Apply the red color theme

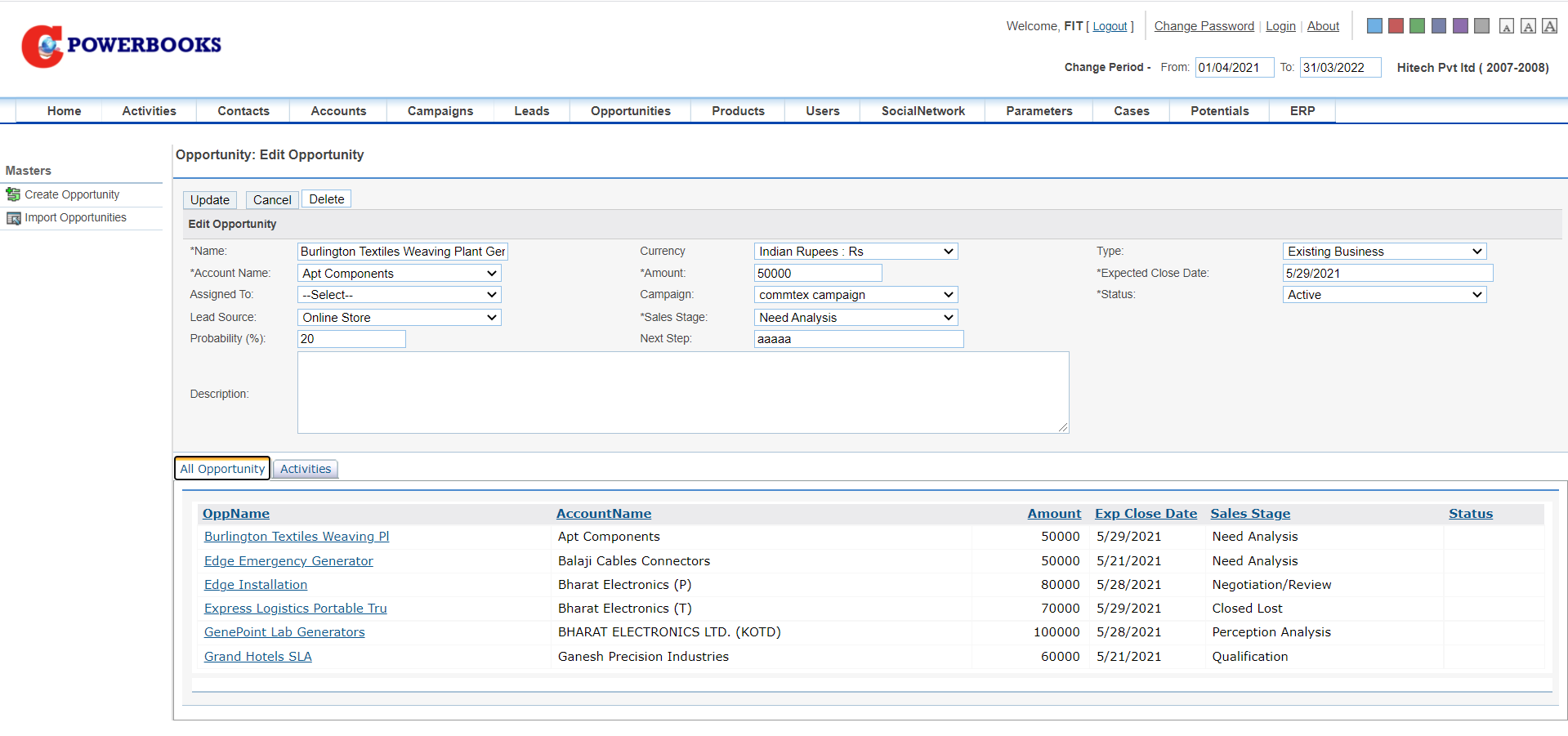pos(1396,26)
